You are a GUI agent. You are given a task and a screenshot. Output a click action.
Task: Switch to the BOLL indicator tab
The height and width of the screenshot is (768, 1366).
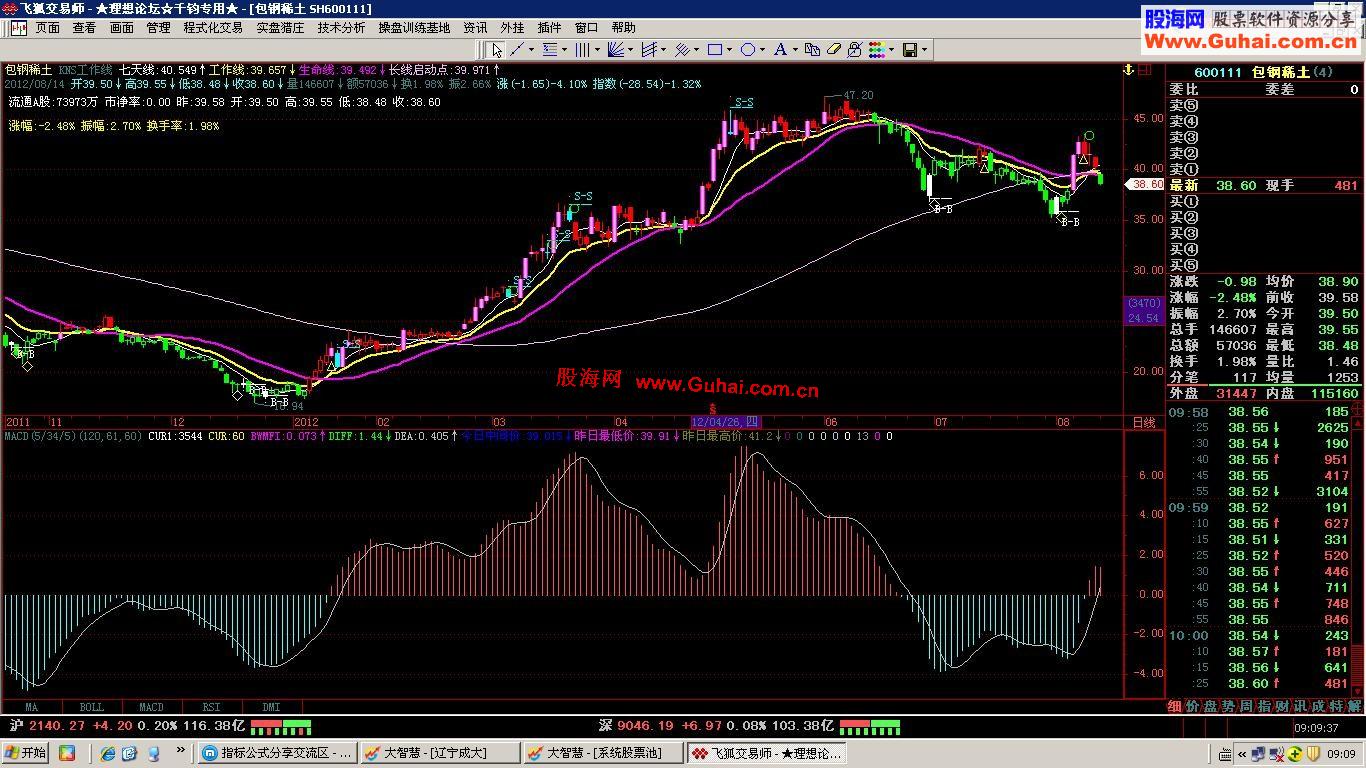(91, 707)
